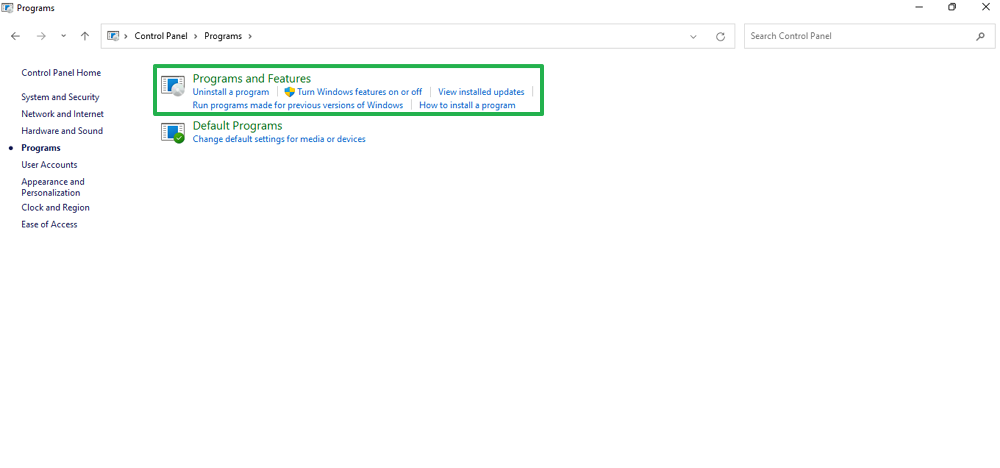Expand chevron after Programs breadcrumb
Image resolution: width=1000 pixels, height=468 pixels.
250,36
